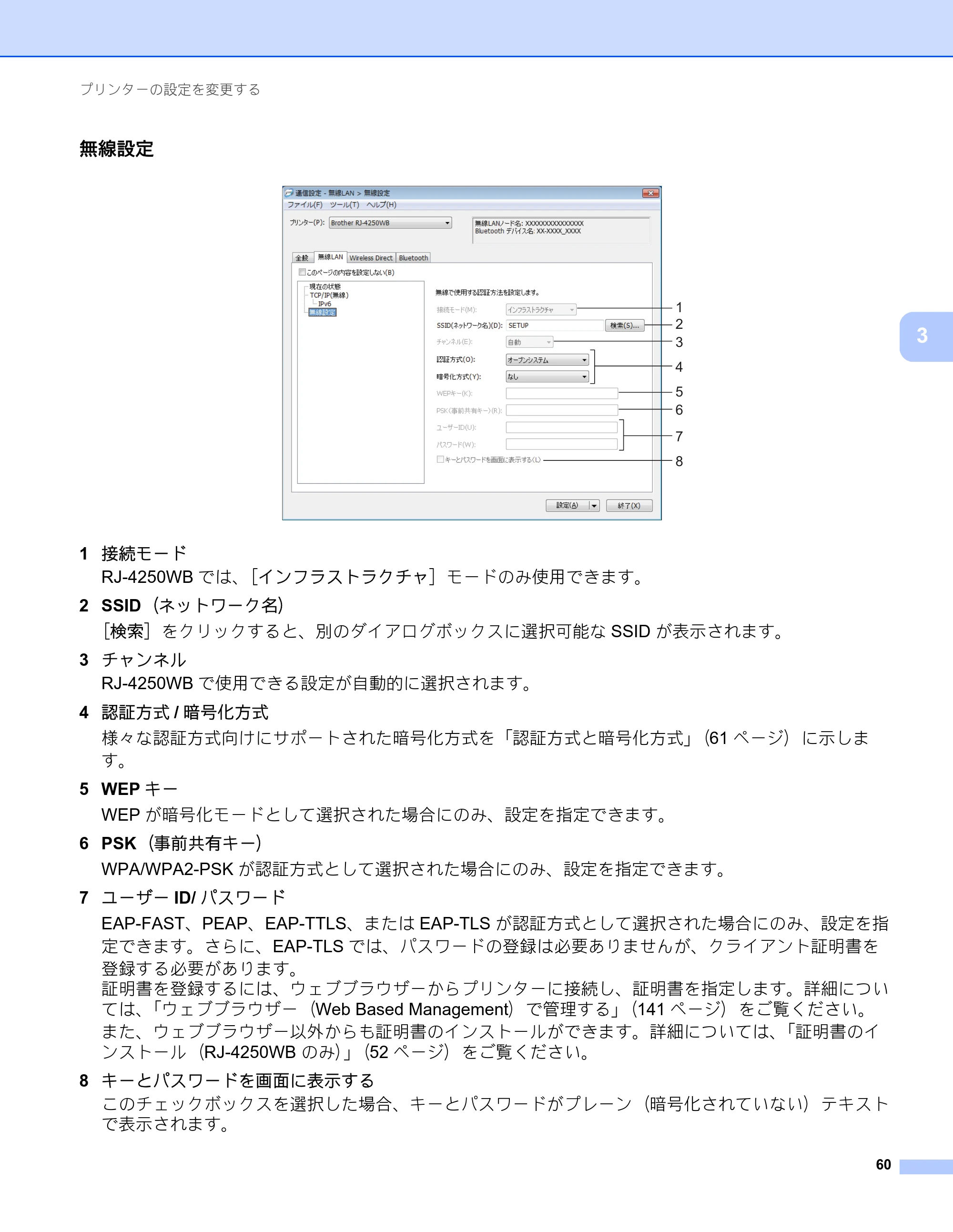Switch to the Wireless Direct tab
This screenshot has height=1232, width=953.
(x=371, y=258)
